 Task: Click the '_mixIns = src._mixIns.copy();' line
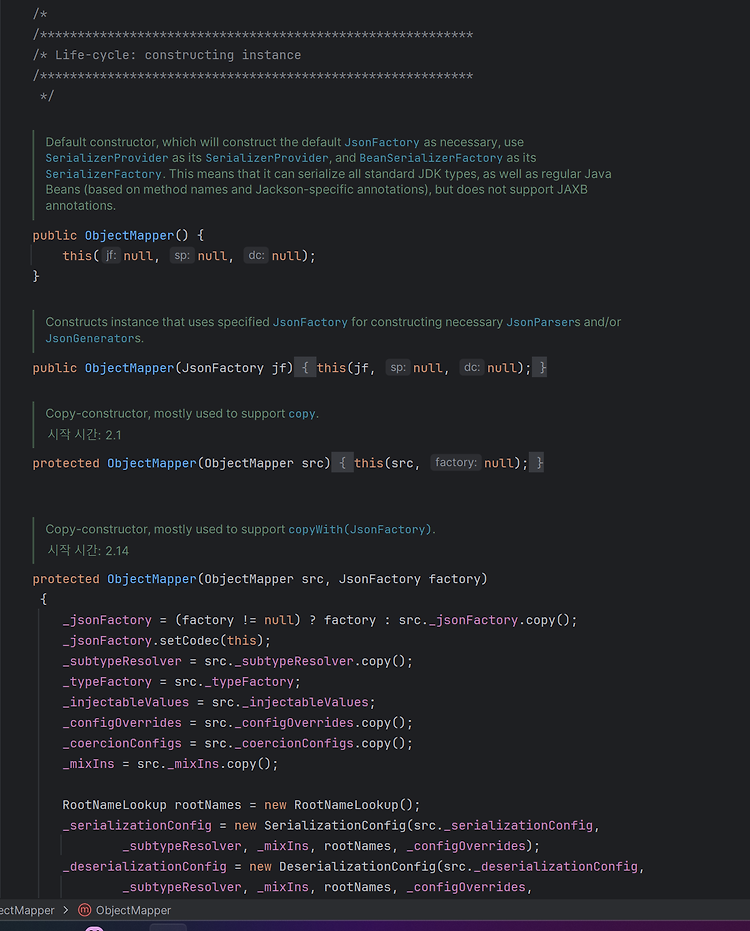170,764
